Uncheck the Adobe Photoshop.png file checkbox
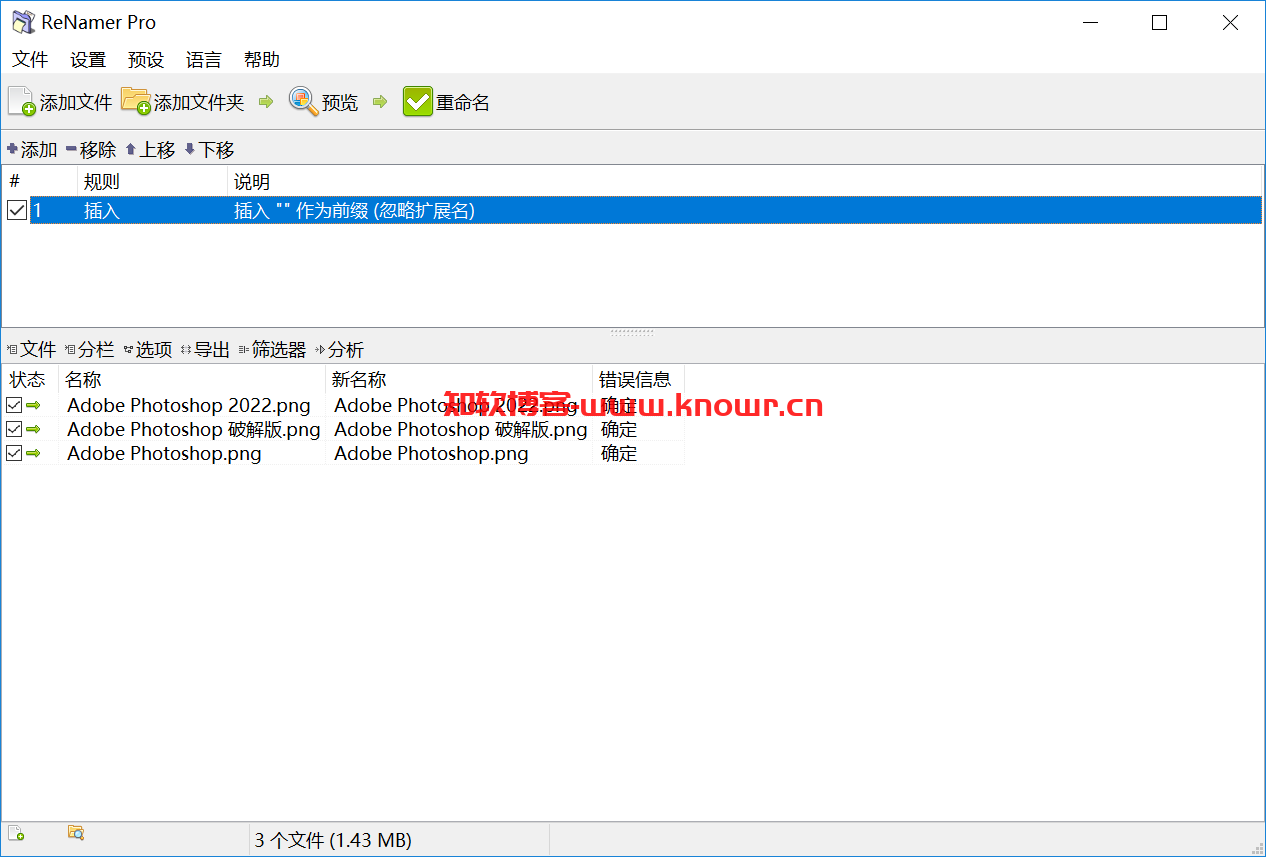 (x=14, y=453)
